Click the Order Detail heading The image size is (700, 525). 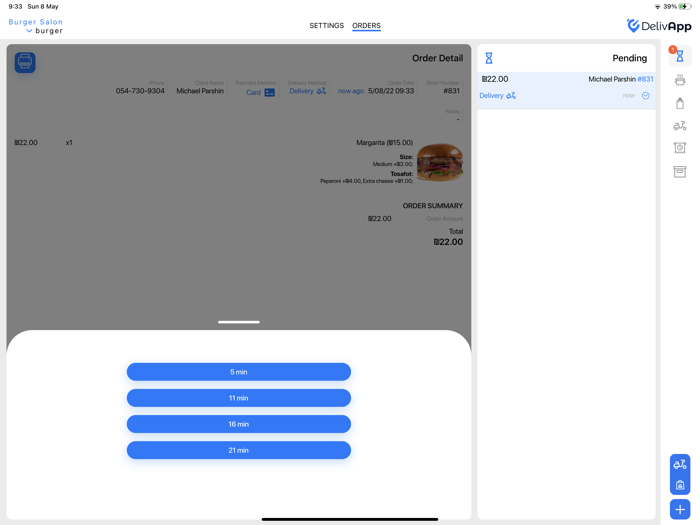(x=438, y=58)
